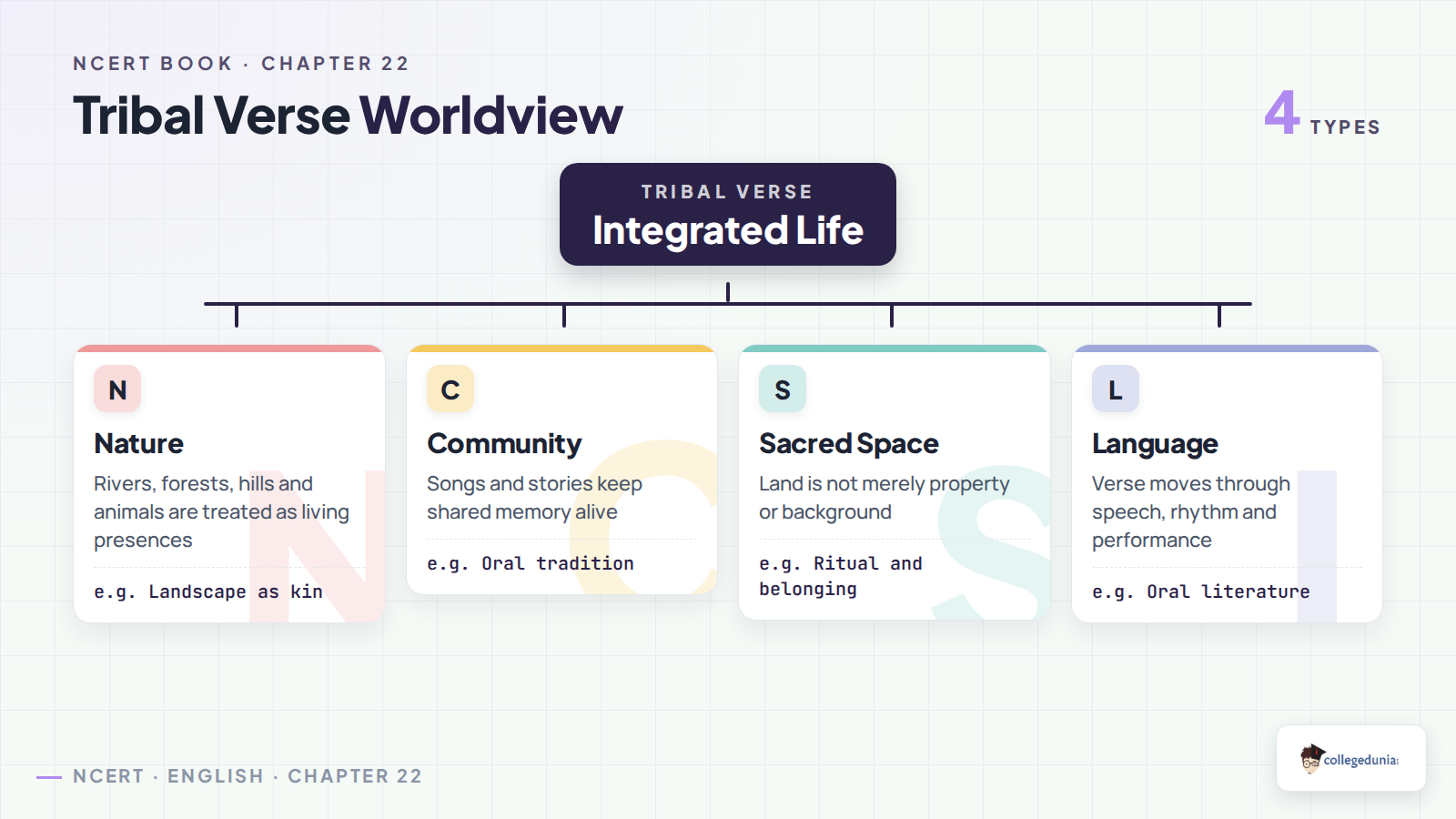Click 'Land is not merely property' description

[885, 498]
